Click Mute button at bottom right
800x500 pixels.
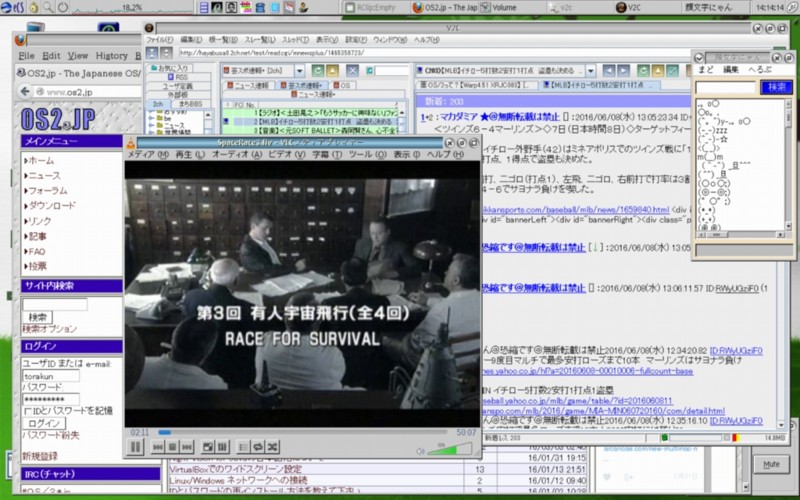tap(771, 464)
